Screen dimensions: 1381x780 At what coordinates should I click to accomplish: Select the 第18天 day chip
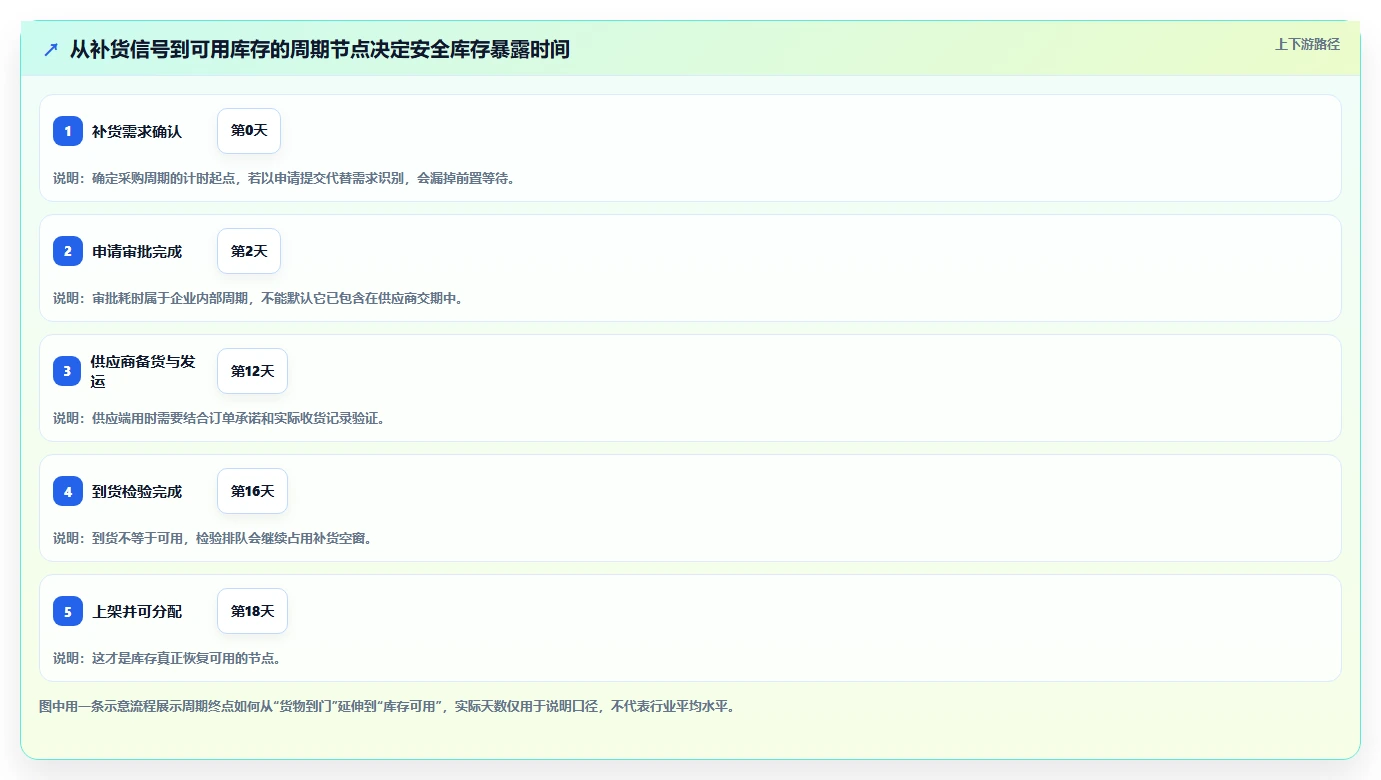[x=252, y=611]
